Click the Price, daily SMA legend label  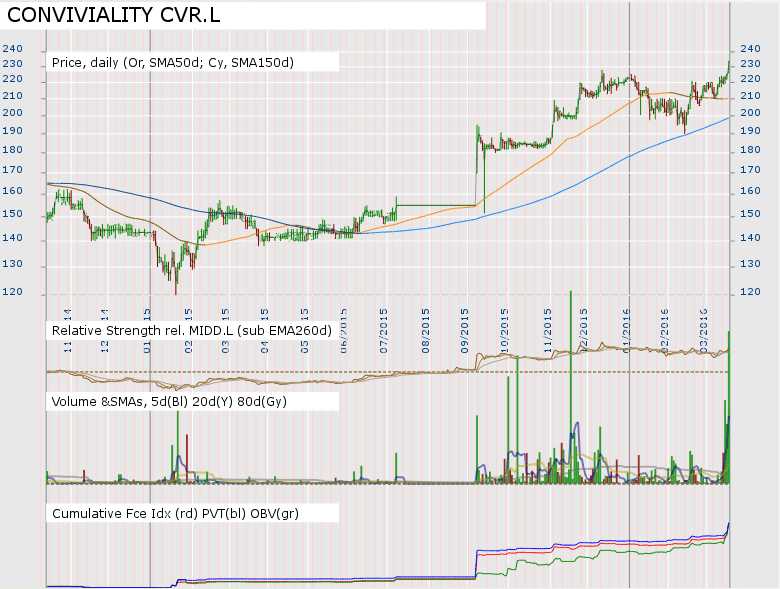pos(173,63)
